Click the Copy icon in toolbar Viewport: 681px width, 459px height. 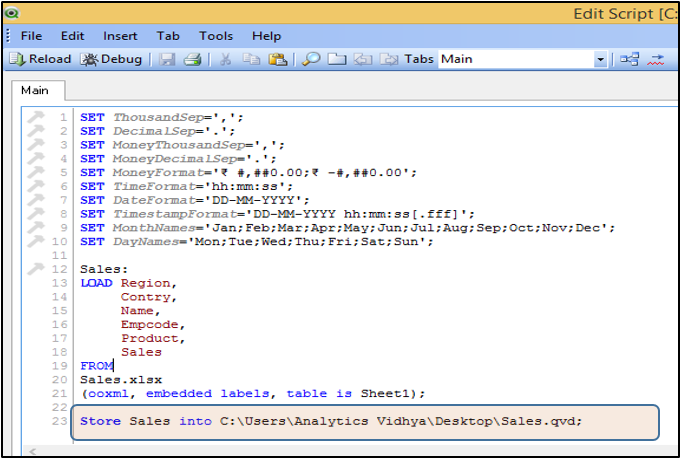(252, 59)
